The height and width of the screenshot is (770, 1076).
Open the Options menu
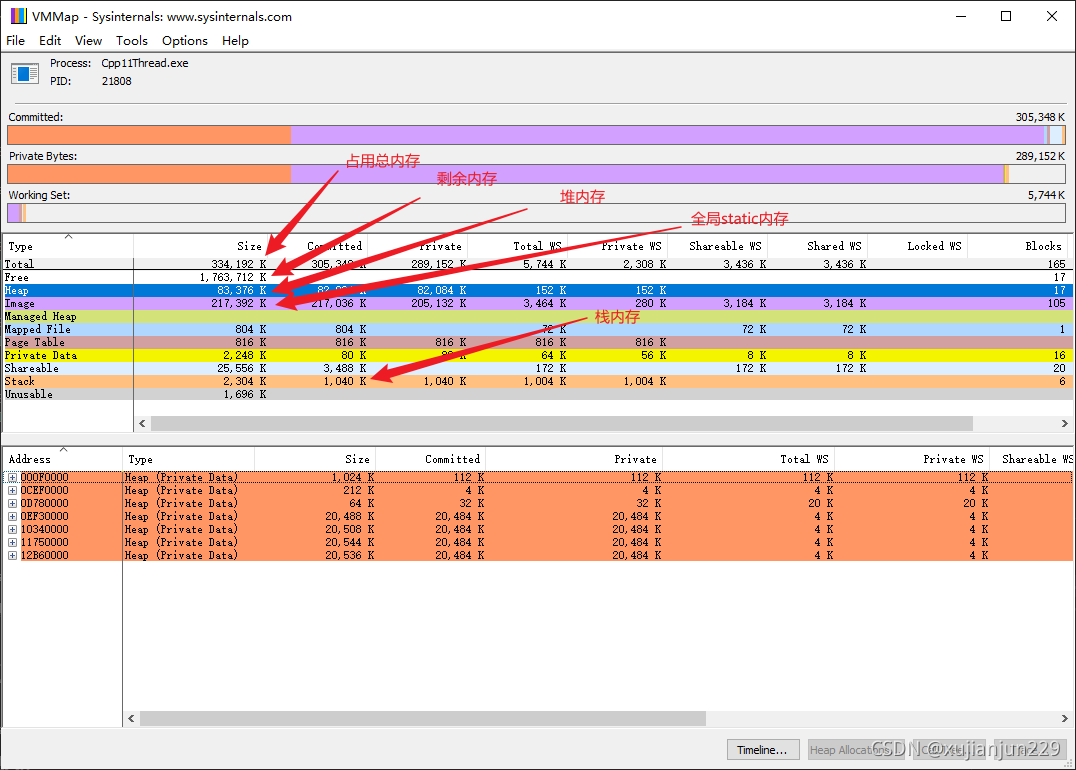pos(185,40)
